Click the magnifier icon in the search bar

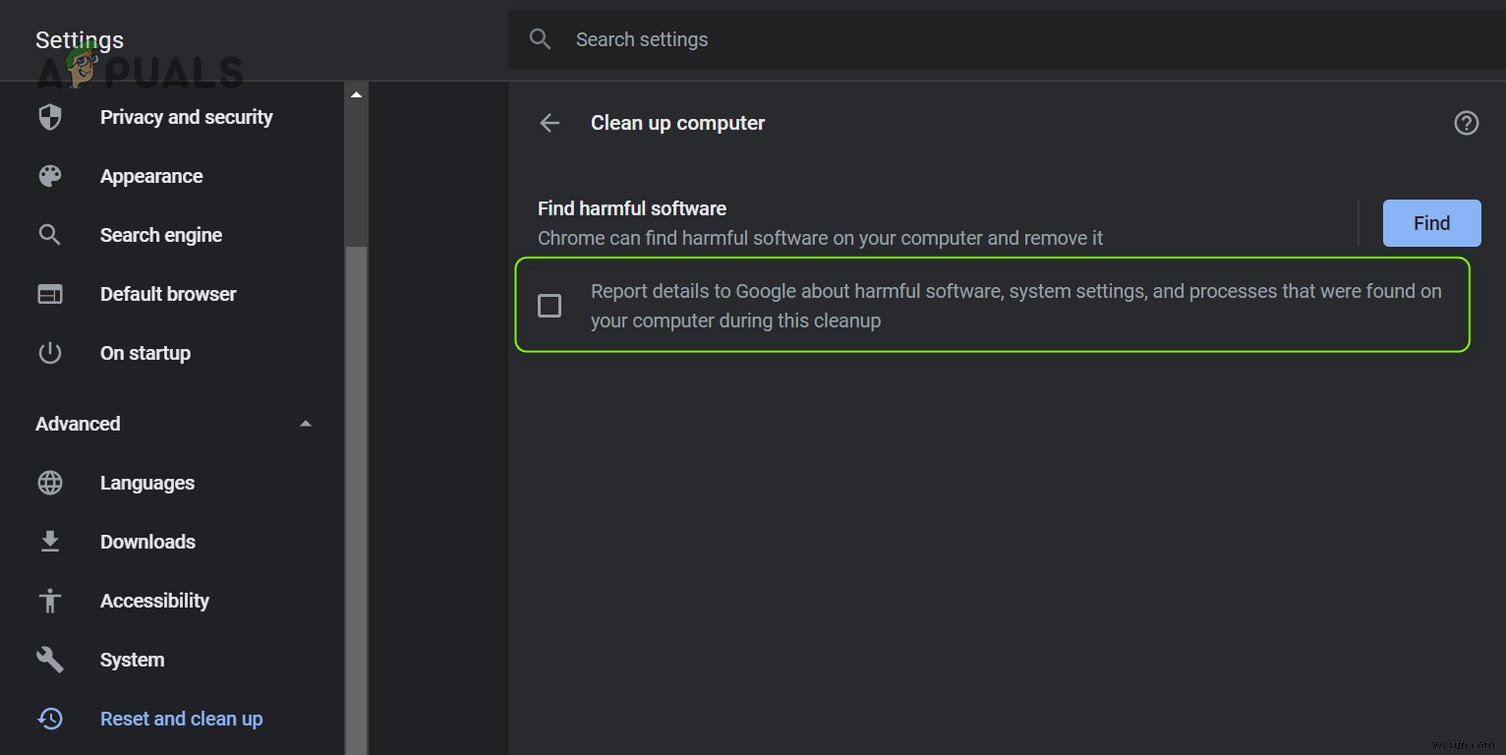coord(540,39)
